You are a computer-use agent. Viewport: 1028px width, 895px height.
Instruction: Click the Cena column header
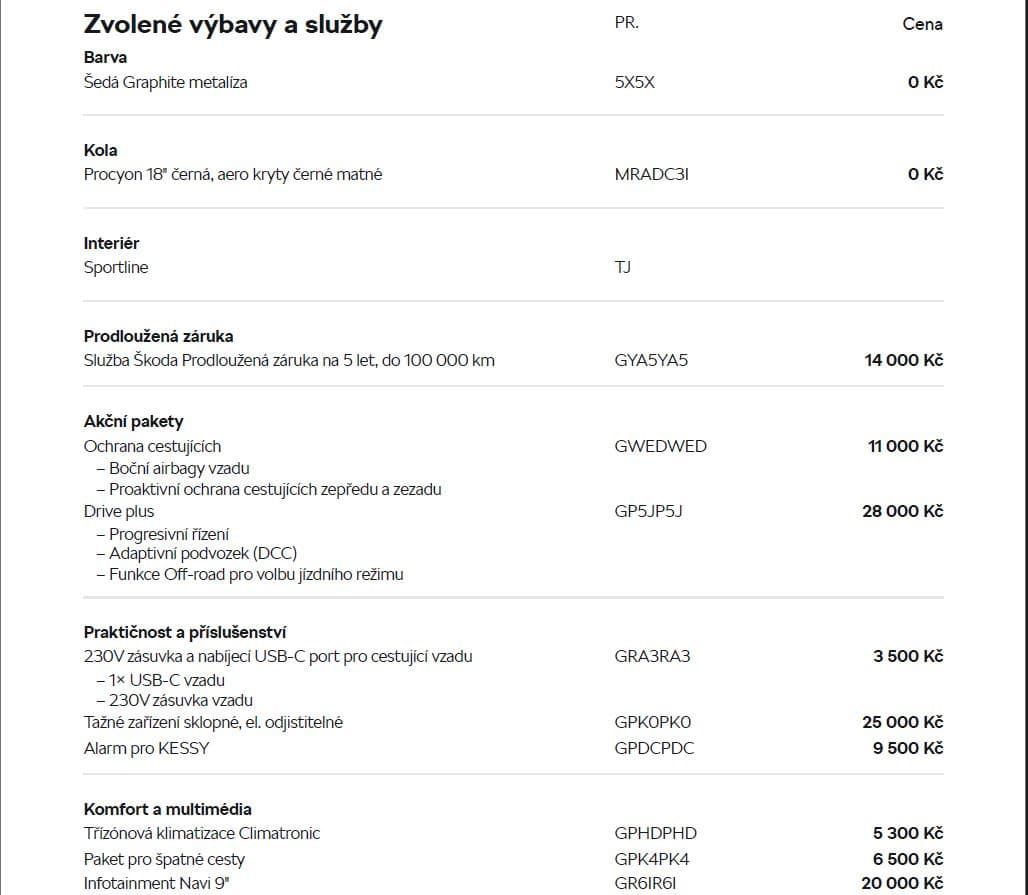[922, 25]
